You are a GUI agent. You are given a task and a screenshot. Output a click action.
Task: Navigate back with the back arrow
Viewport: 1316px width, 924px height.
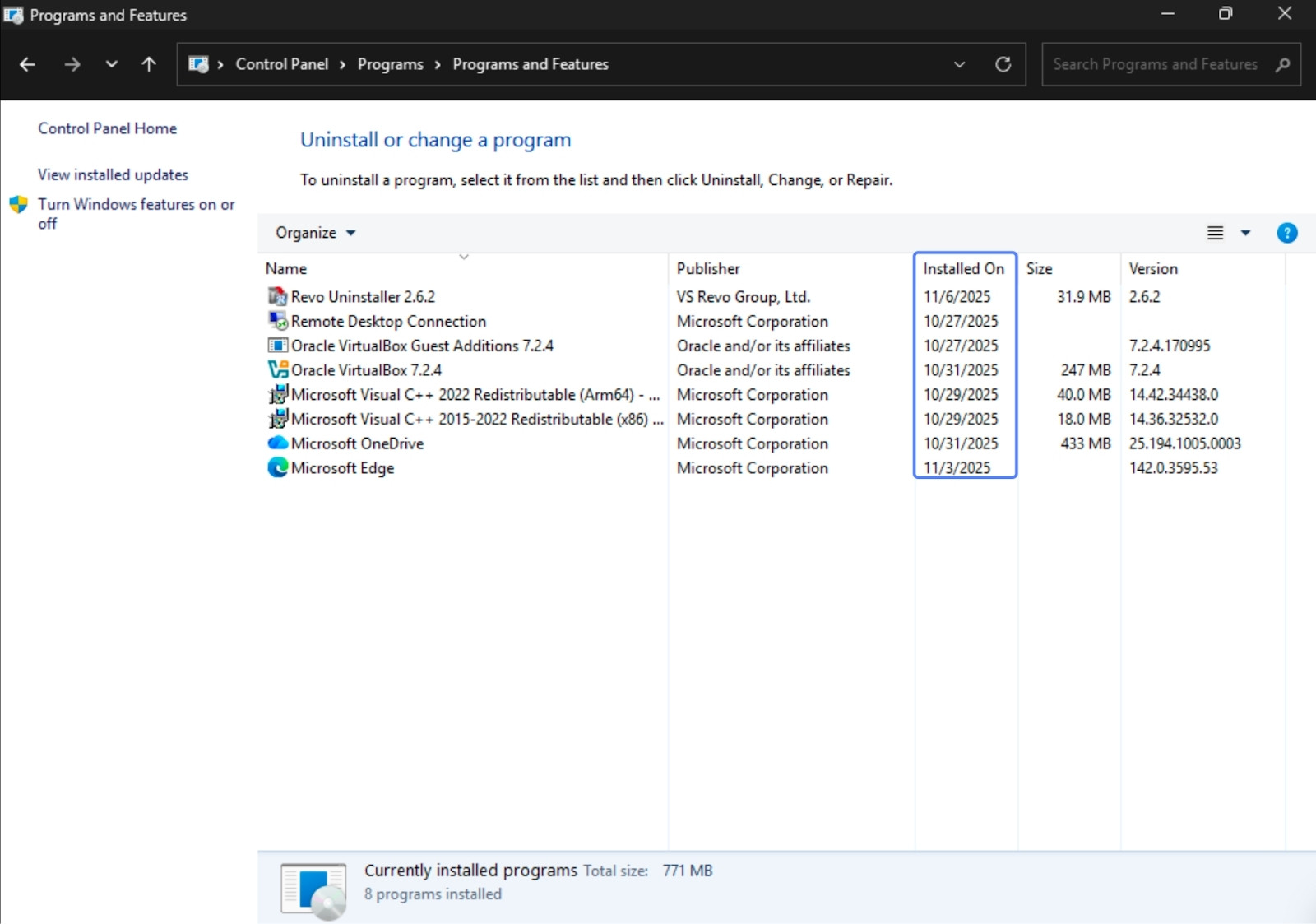(x=27, y=64)
